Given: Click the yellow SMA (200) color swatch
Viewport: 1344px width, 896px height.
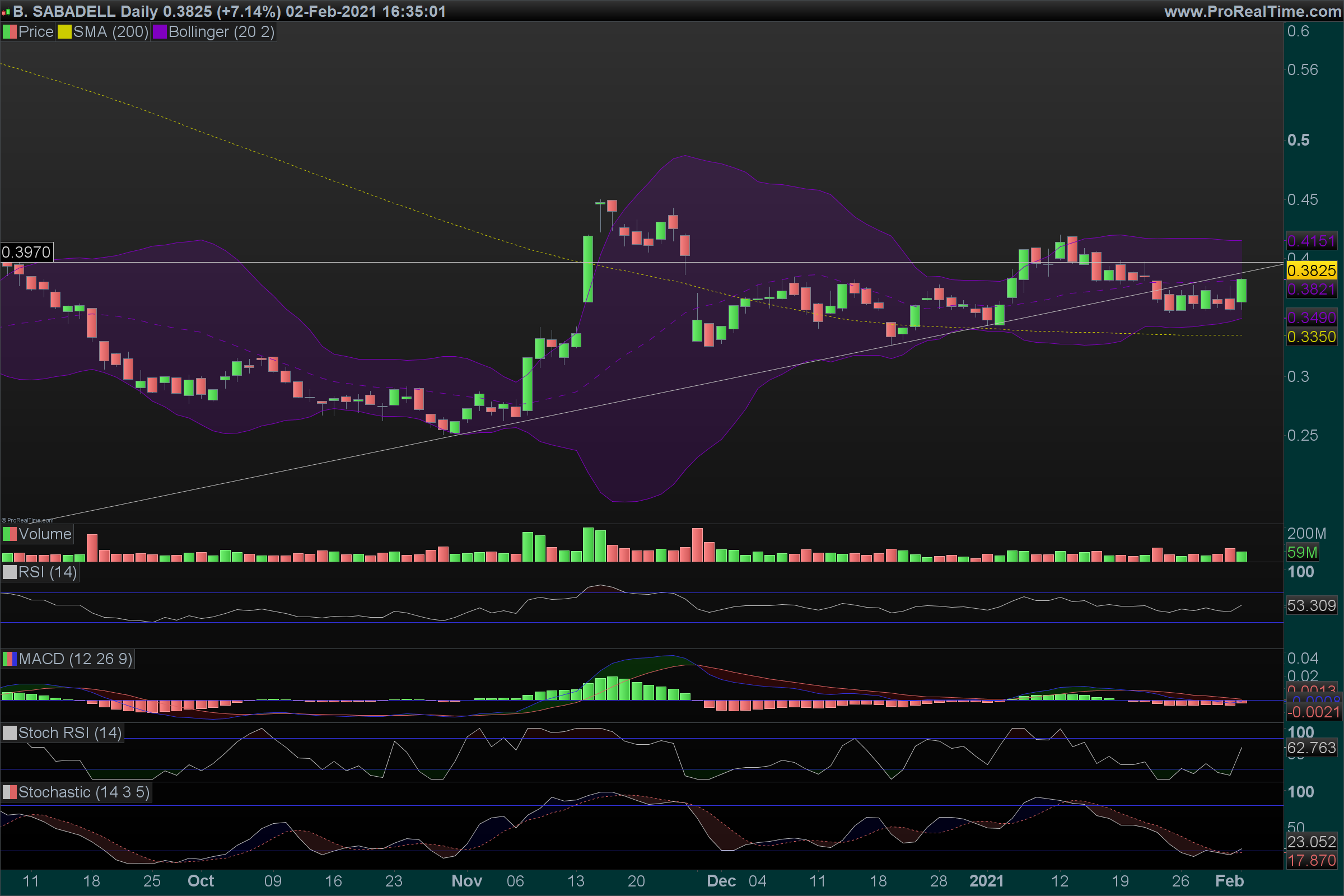Looking at the screenshot, I should [64, 32].
